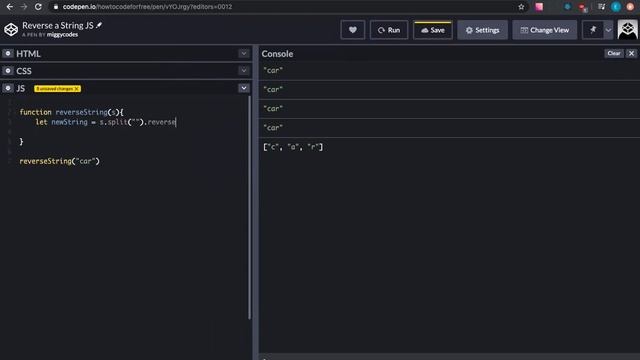Click the CodePen logo icon
The image size is (640, 360).
(x=11, y=29)
